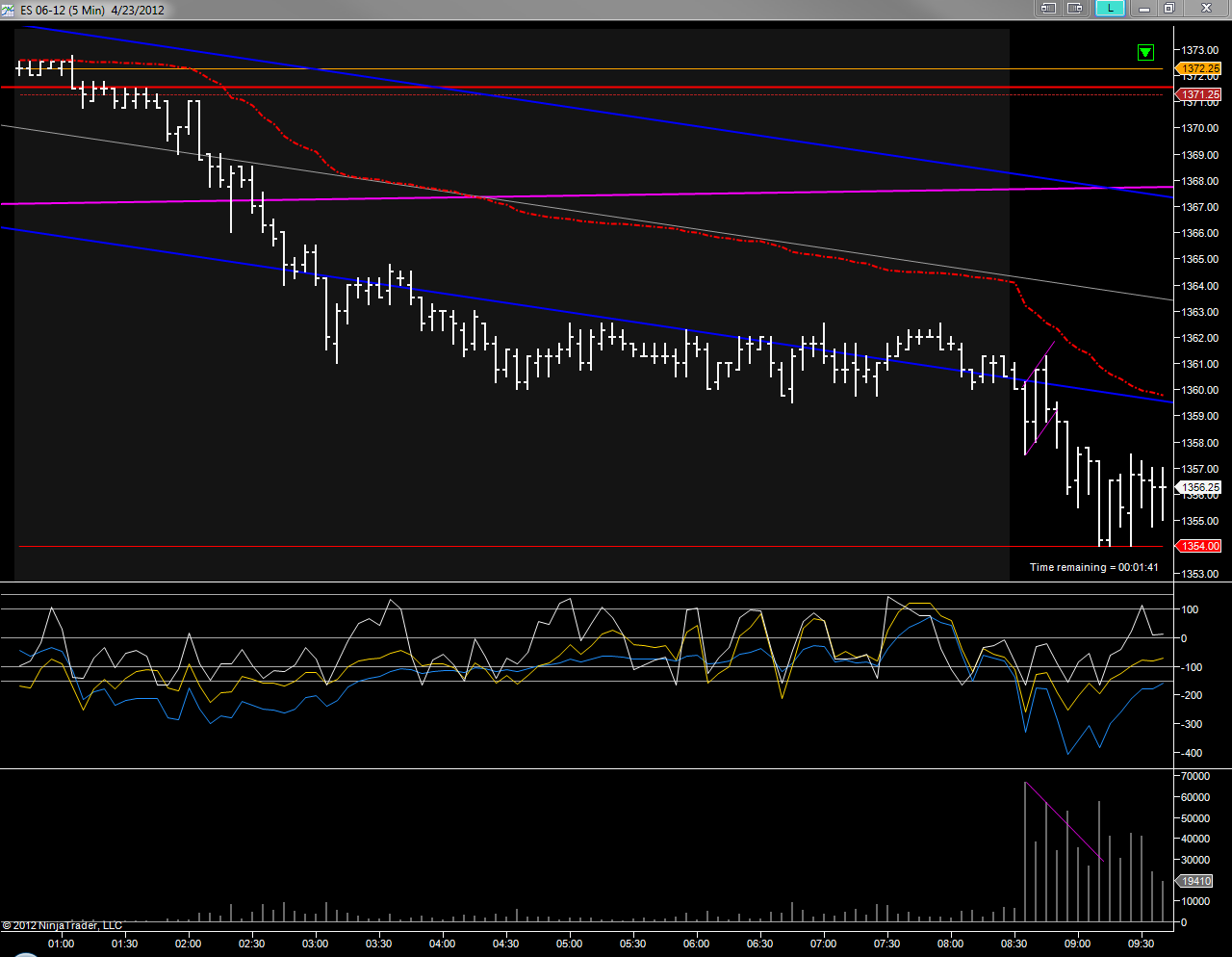Minimize the ES 06-12 chart window
The height and width of the screenshot is (957, 1232).
click(1144, 9)
